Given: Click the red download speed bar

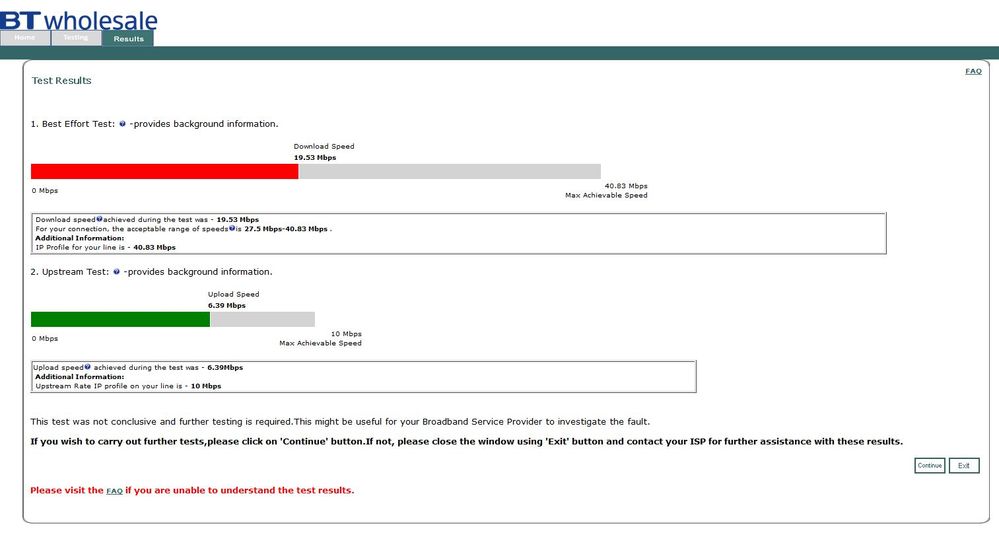Looking at the screenshot, I should pos(164,171).
